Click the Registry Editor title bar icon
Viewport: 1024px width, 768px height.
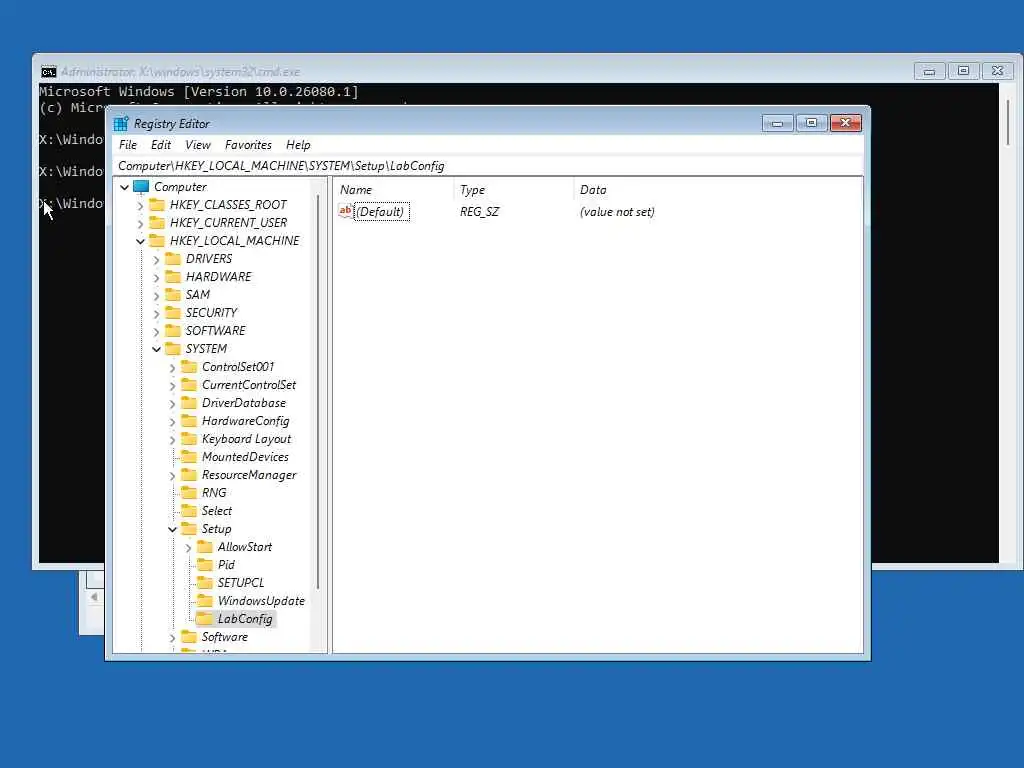[121, 123]
